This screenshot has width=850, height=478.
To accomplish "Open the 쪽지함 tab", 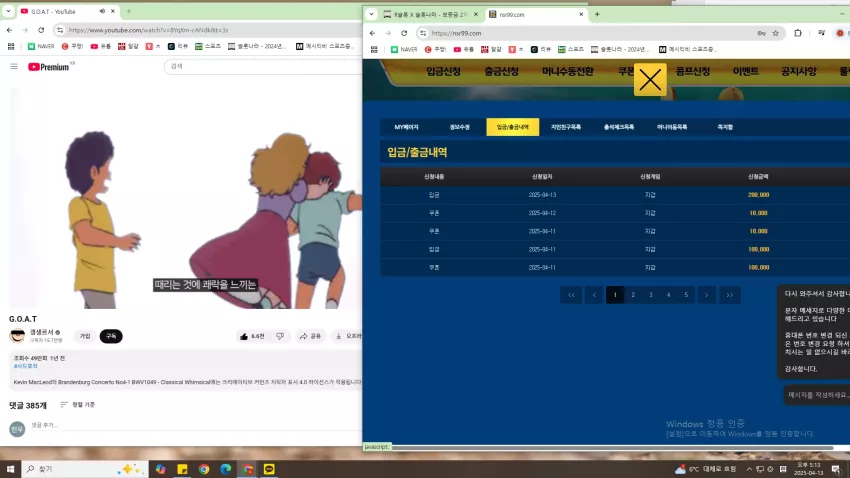I will 725,127.
